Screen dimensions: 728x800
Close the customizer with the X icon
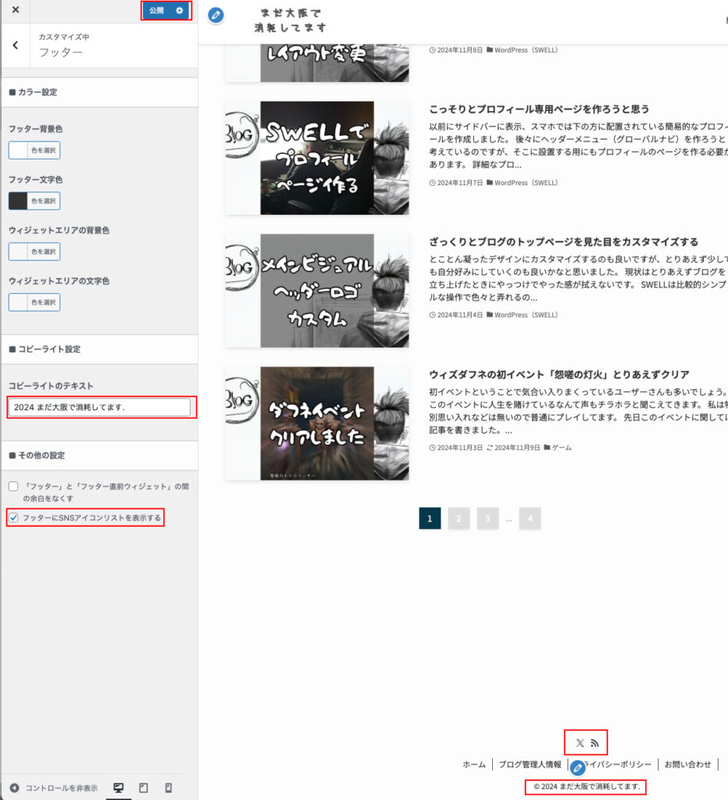pos(15,9)
